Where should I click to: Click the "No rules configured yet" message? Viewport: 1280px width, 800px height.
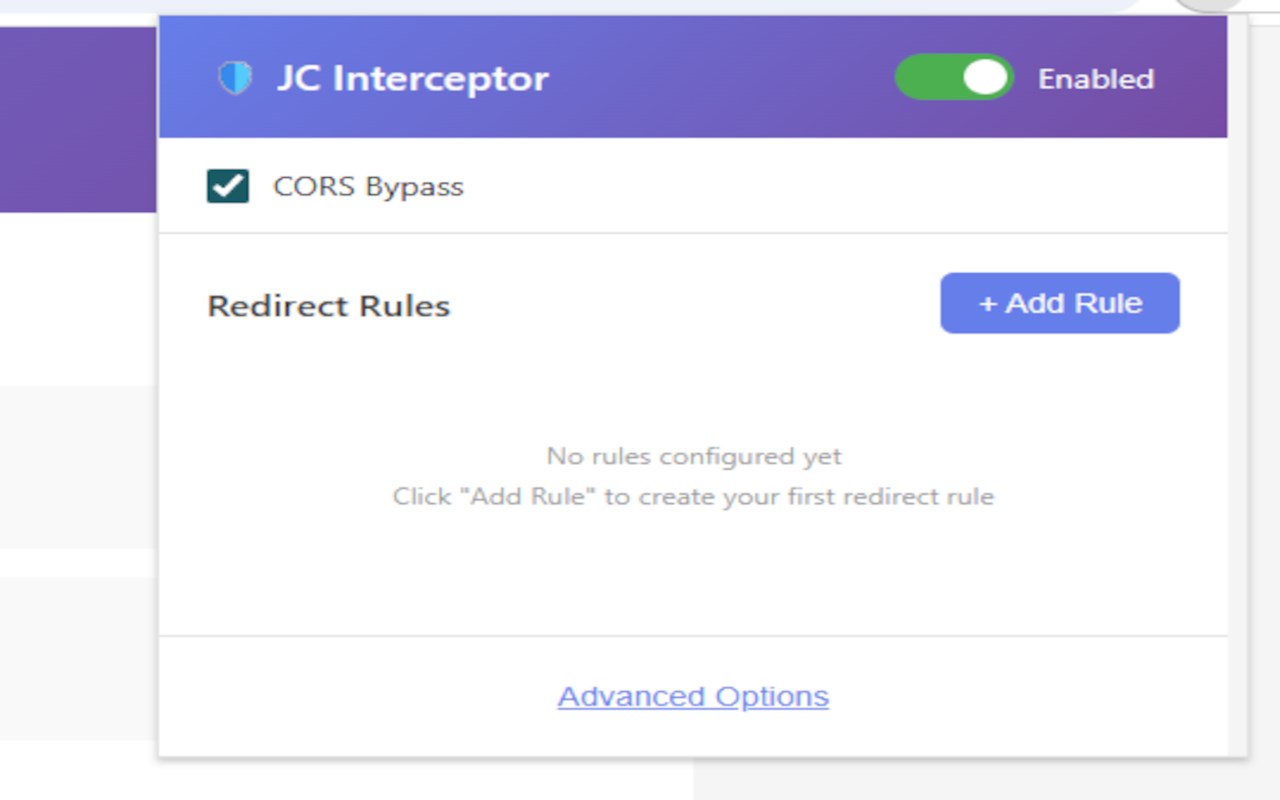pyautogui.click(x=693, y=456)
